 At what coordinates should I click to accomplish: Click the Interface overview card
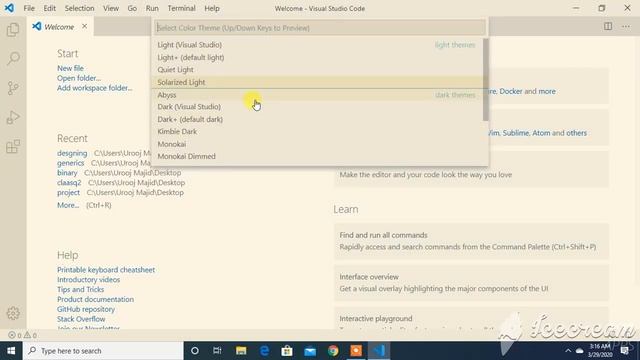[471, 282]
